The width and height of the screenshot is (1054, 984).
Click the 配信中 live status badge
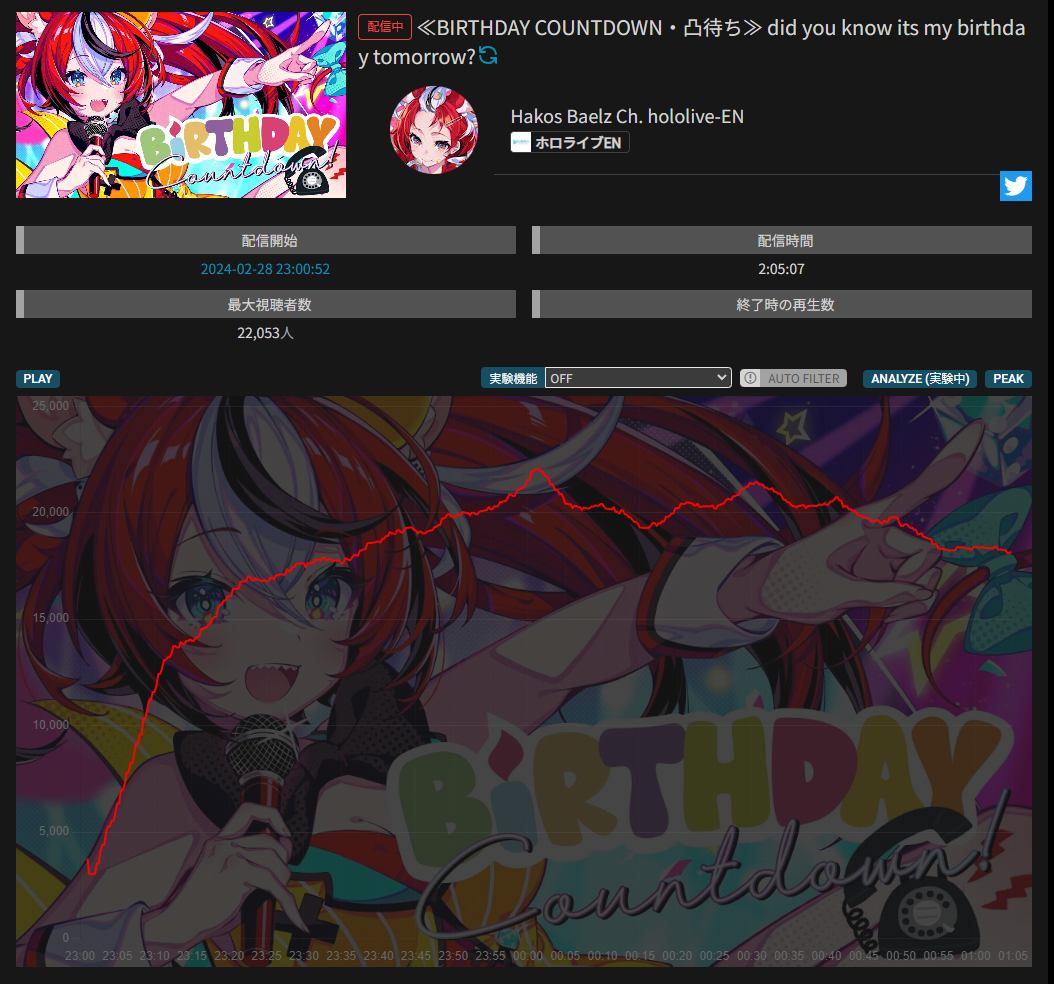click(x=384, y=27)
